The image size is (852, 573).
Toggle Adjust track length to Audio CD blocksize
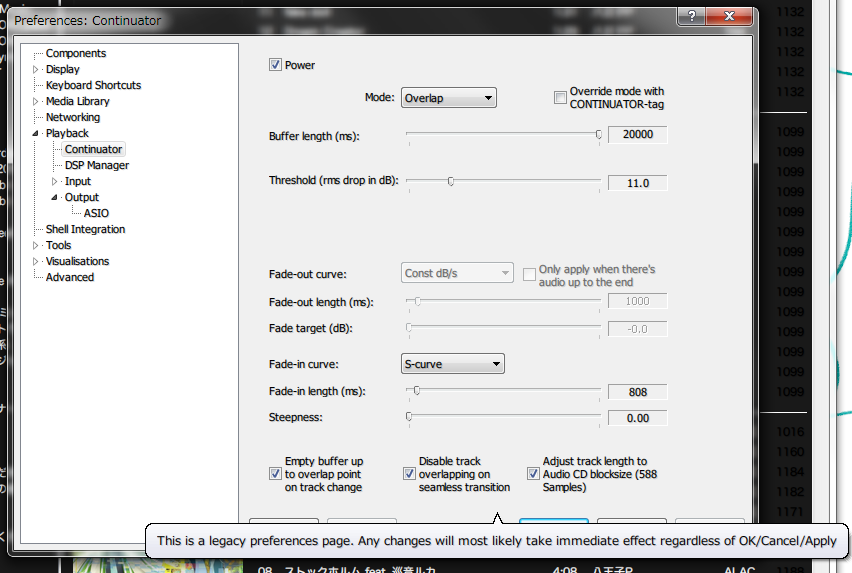click(533, 474)
